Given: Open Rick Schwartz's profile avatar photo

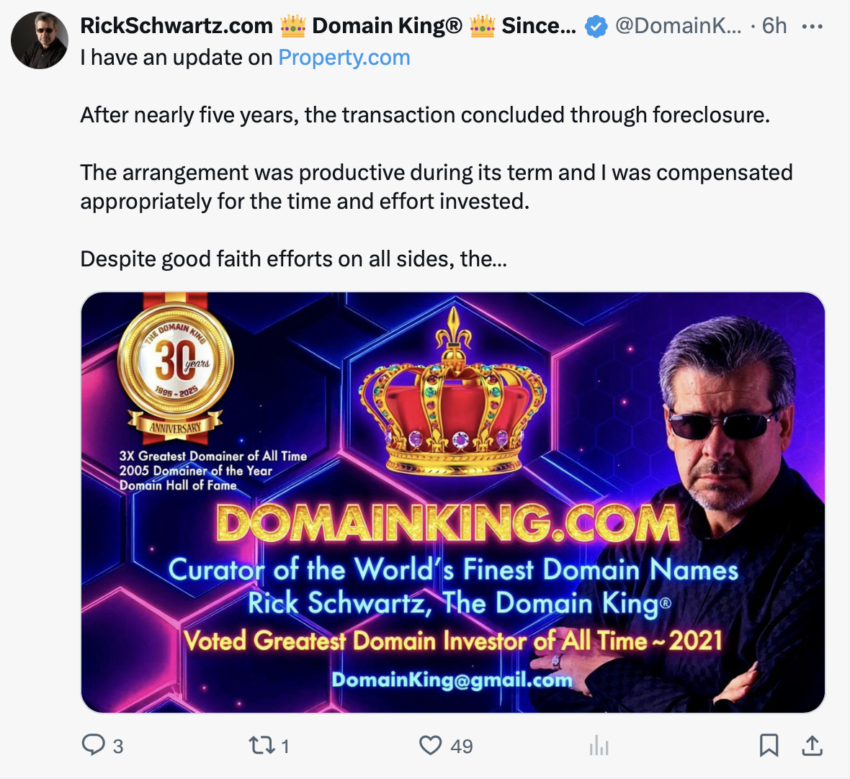Looking at the screenshot, I should coord(39,40).
